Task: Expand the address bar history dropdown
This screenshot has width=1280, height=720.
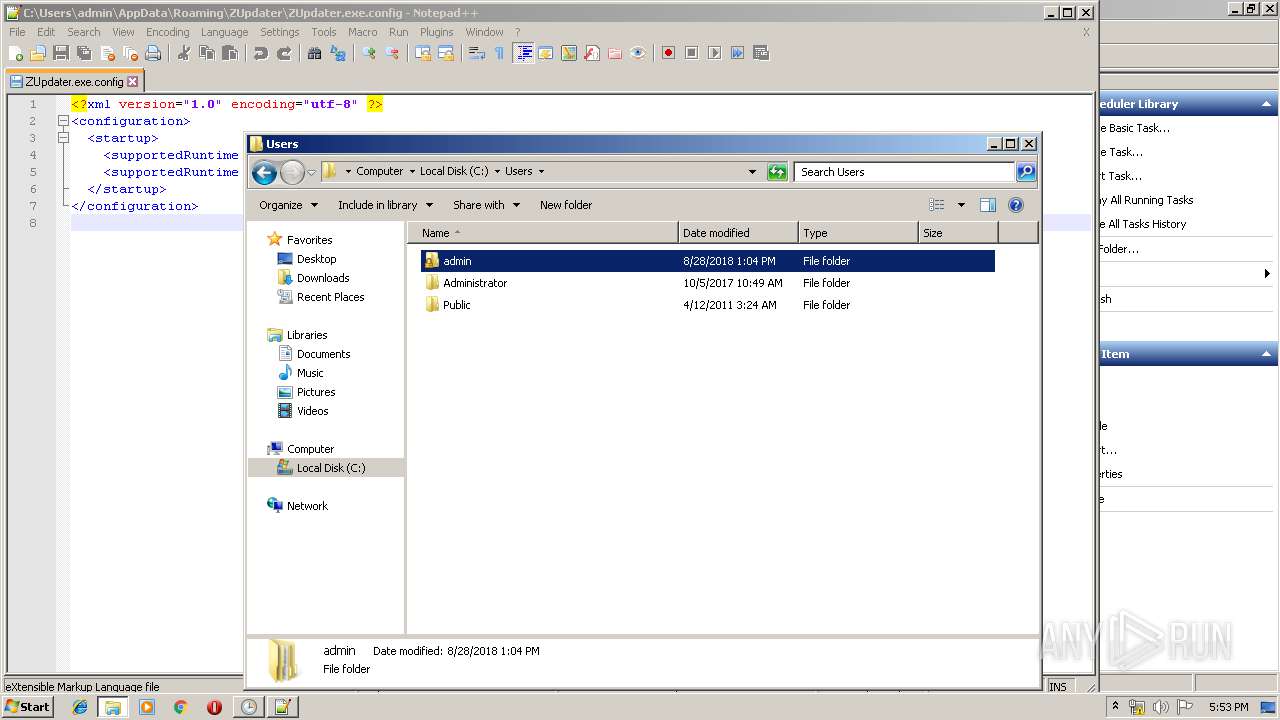Action: (x=752, y=172)
